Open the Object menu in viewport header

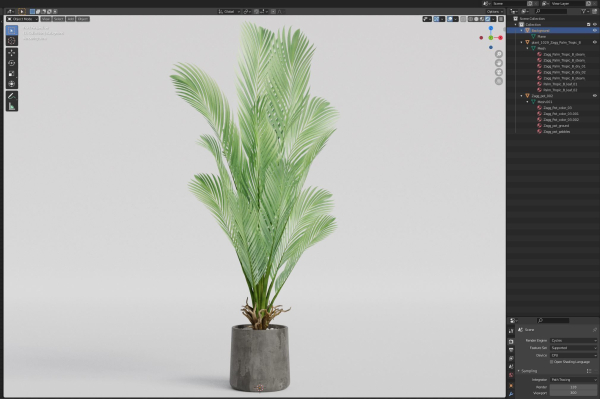[83, 19]
